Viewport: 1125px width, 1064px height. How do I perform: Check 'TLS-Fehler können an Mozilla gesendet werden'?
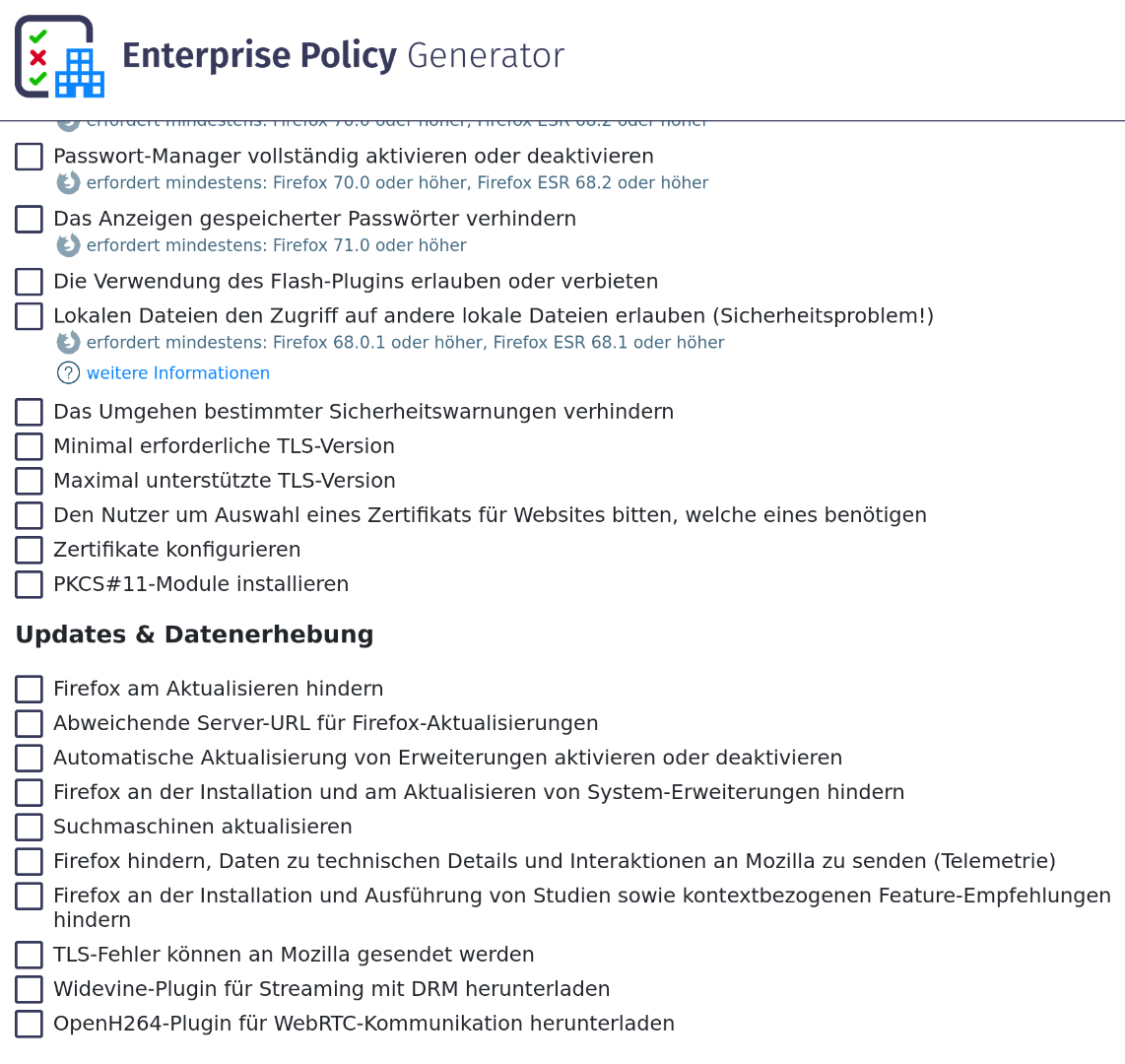[x=29, y=955]
